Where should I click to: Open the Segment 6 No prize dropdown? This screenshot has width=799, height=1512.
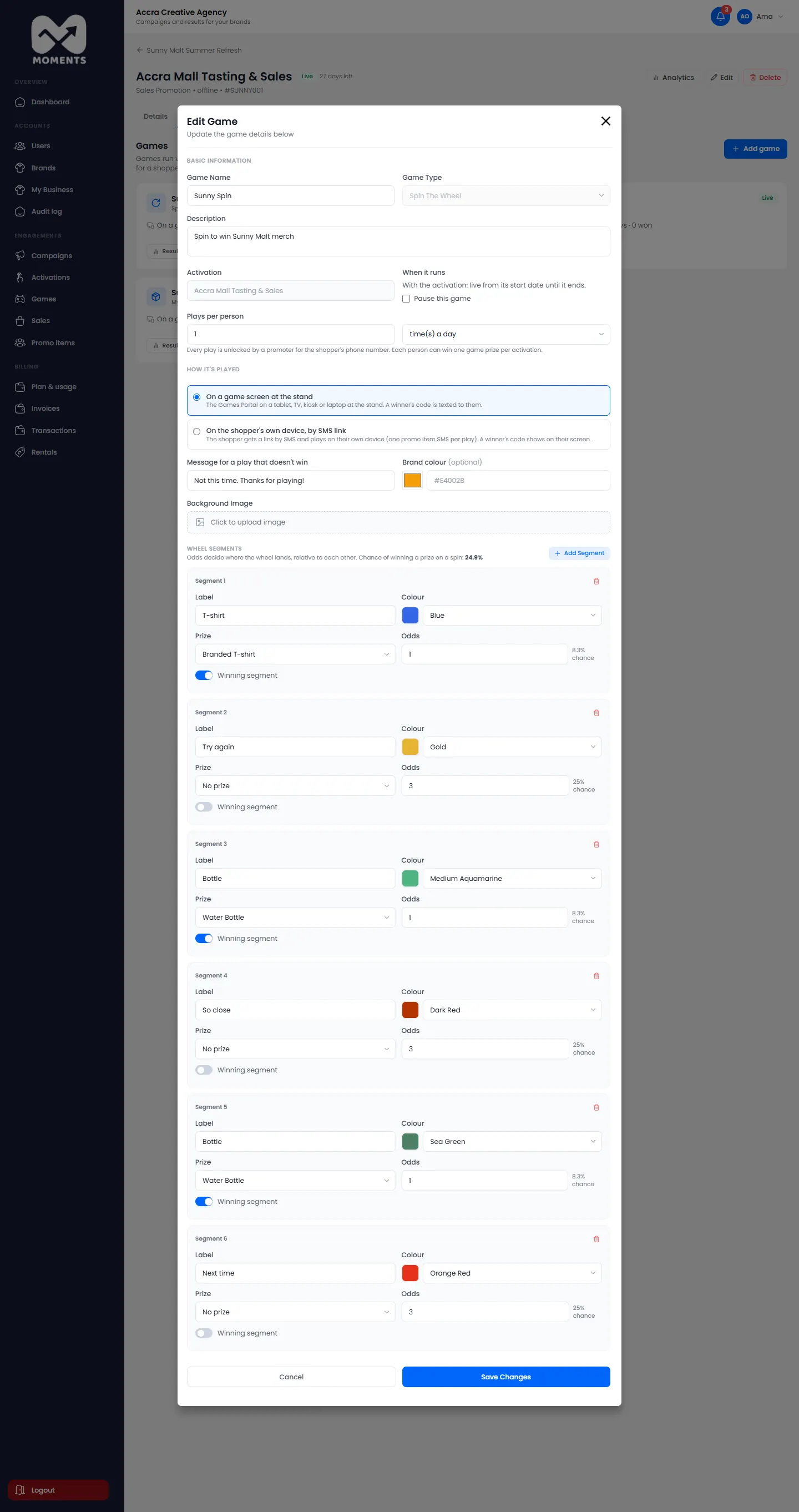click(x=295, y=1311)
